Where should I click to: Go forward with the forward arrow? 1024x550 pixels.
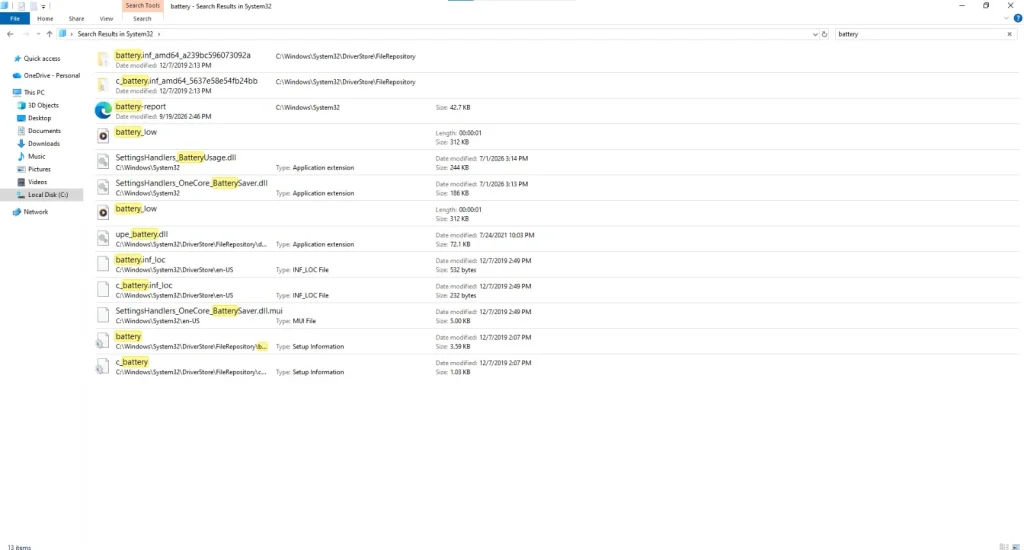[x=25, y=34]
